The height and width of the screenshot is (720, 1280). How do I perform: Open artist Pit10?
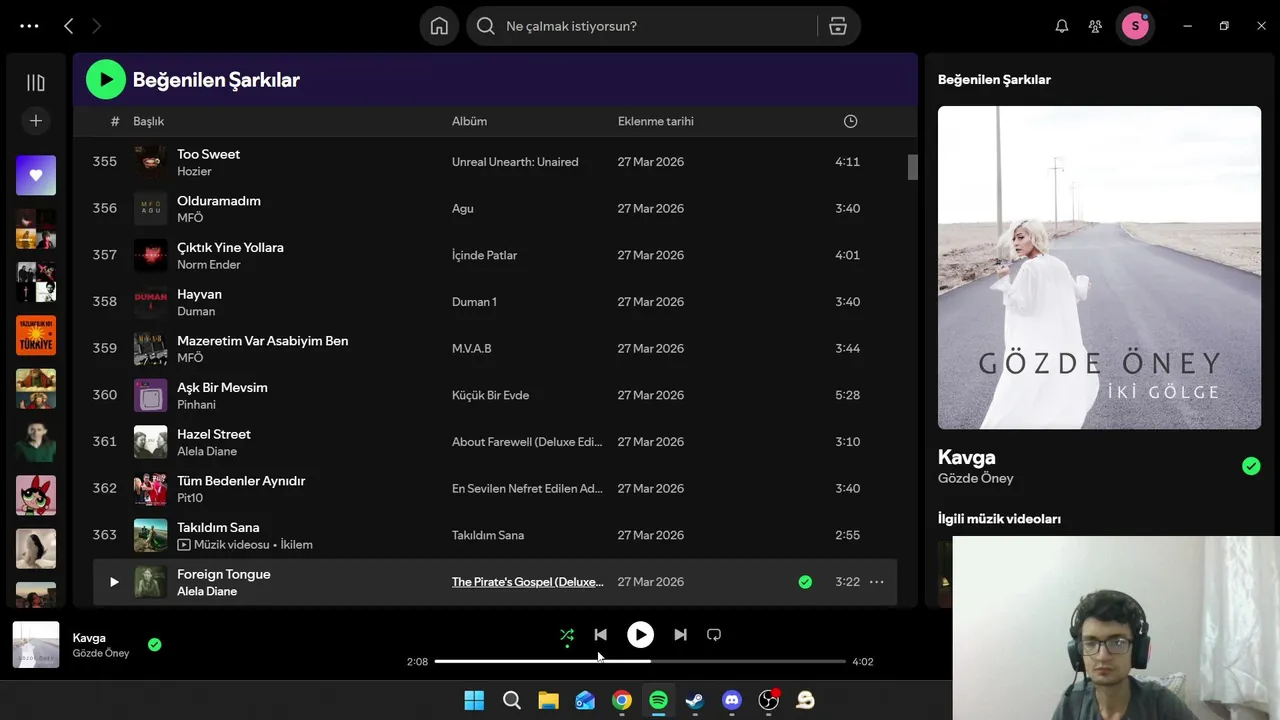click(x=190, y=498)
